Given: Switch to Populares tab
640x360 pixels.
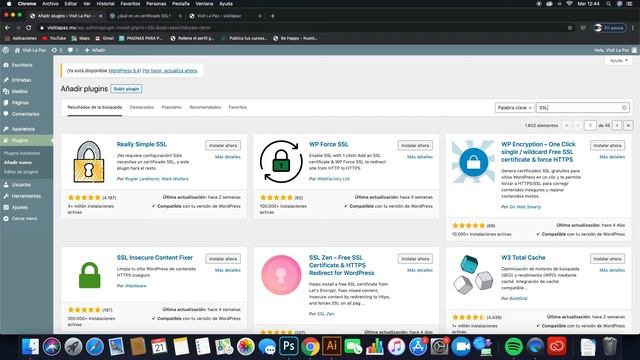Looking at the screenshot, I should coord(171,107).
